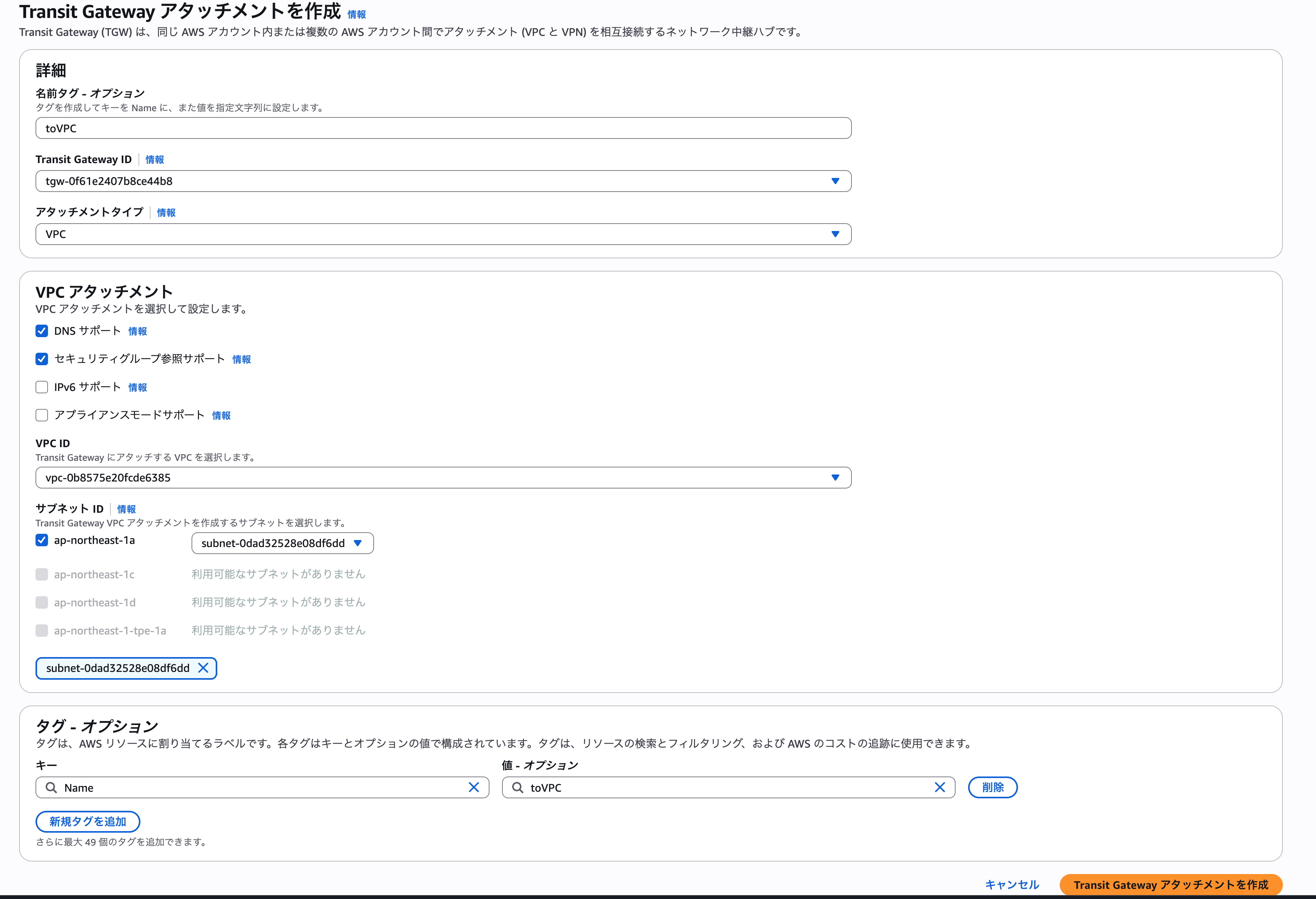The height and width of the screenshot is (899, 1316).
Task: Click the VPC ID dropdown arrow
Action: 835,478
